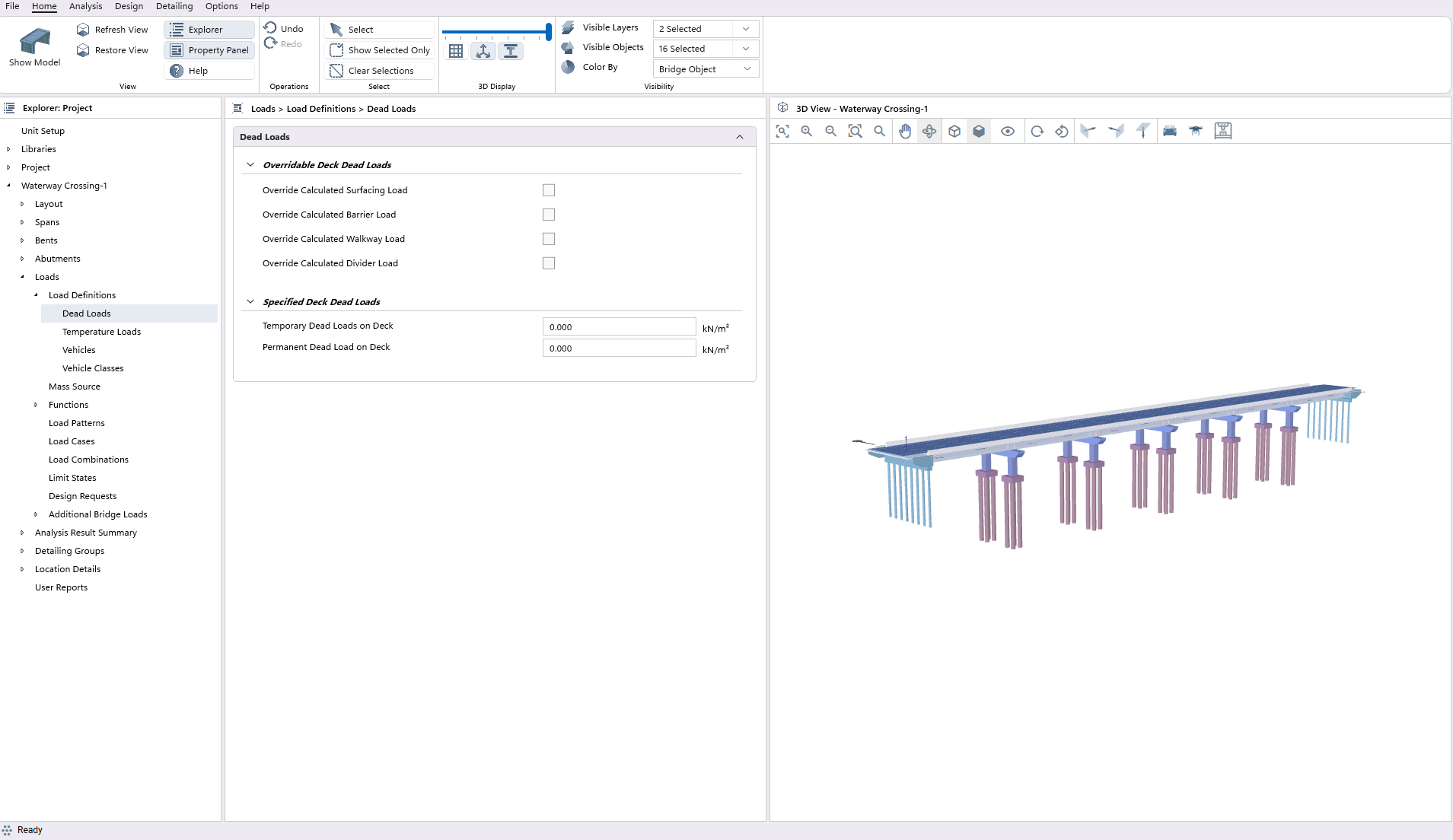Open the Visible Layers dropdown
This screenshot has width=1453, height=840.
pyautogui.click(x=706, y=29)
